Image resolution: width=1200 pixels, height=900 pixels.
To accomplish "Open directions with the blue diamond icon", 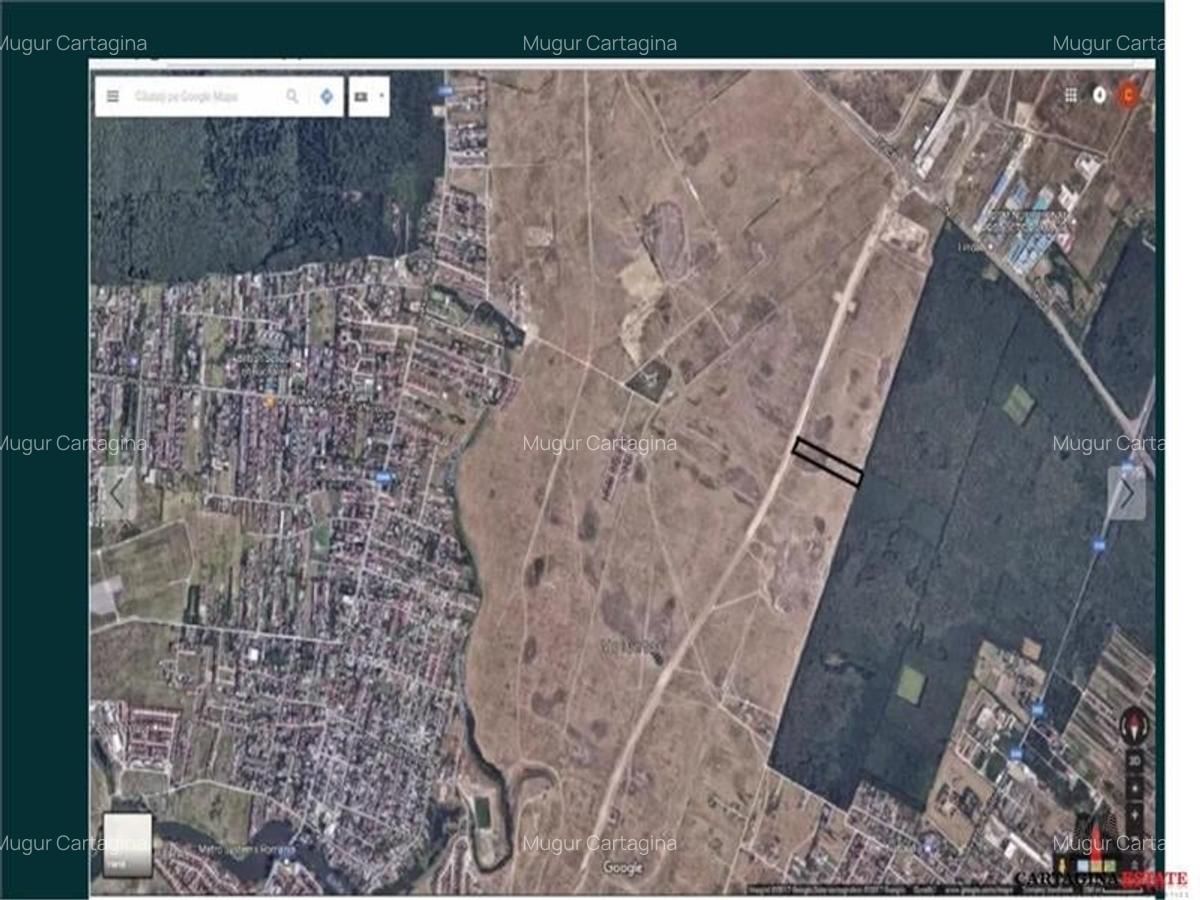I will [x=326, y=97].
